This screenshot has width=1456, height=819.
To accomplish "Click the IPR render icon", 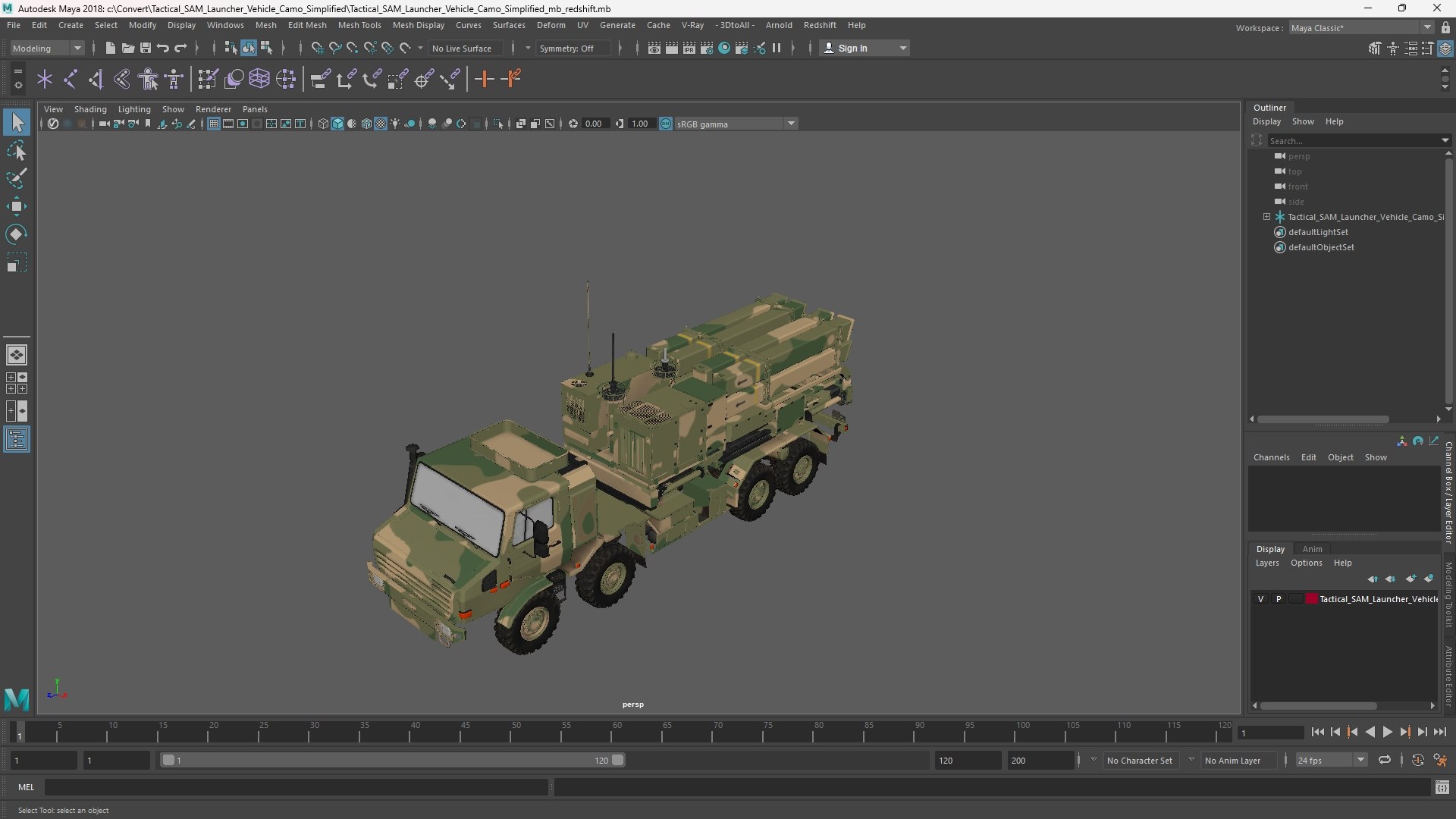I will [x=689, y=48].
